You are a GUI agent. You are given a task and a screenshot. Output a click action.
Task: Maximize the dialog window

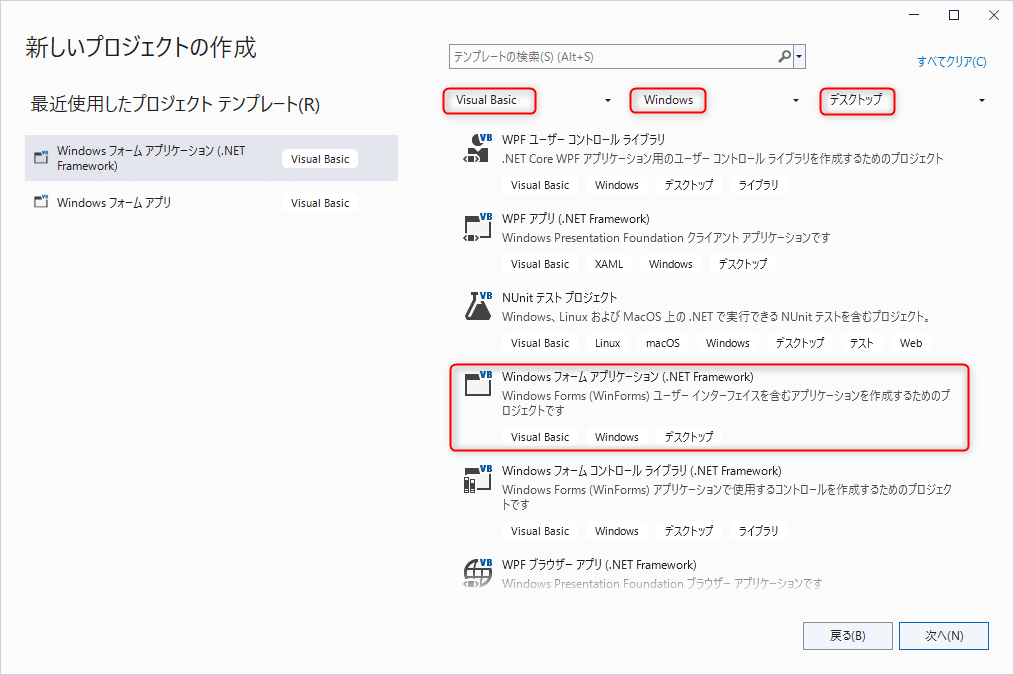(954, 16)
